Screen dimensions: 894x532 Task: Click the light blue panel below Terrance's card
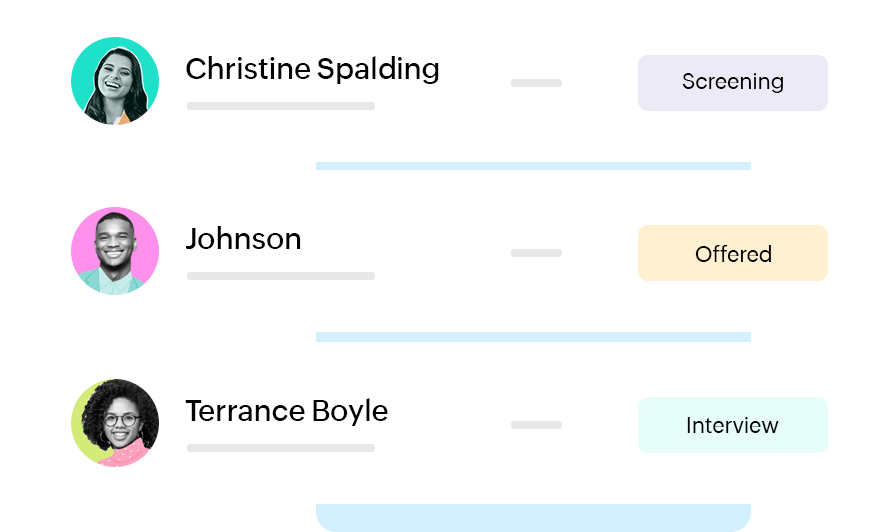pyautogui.click(x=533, y=517)
